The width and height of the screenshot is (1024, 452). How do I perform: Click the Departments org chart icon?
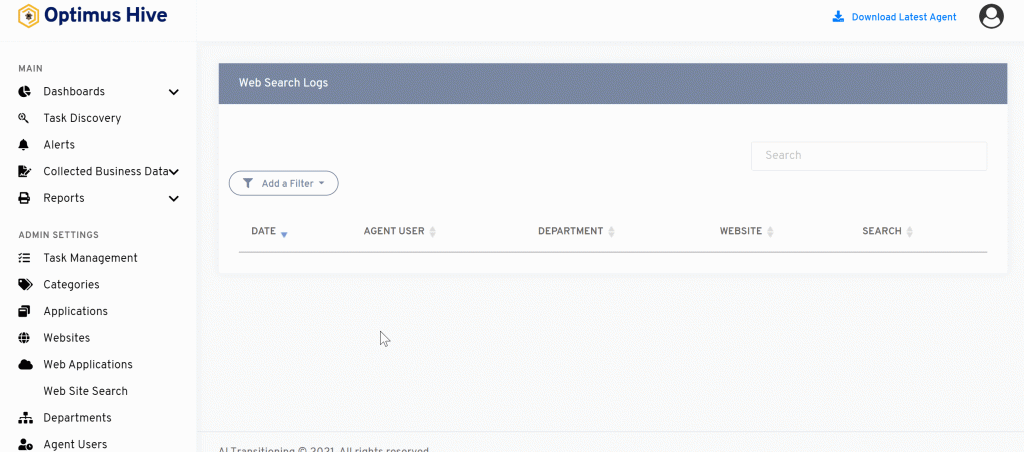pos(25,418)
